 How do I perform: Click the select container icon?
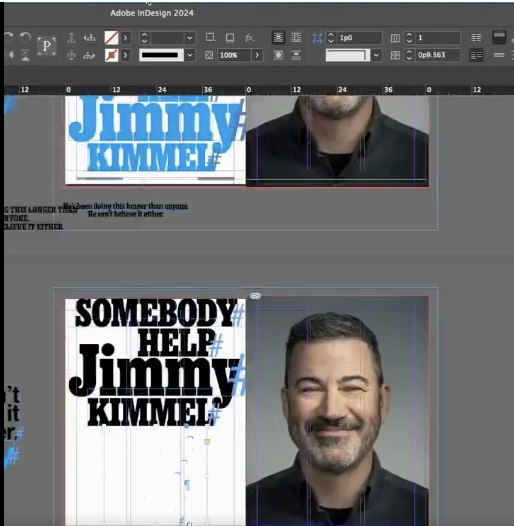pos(71,38)
